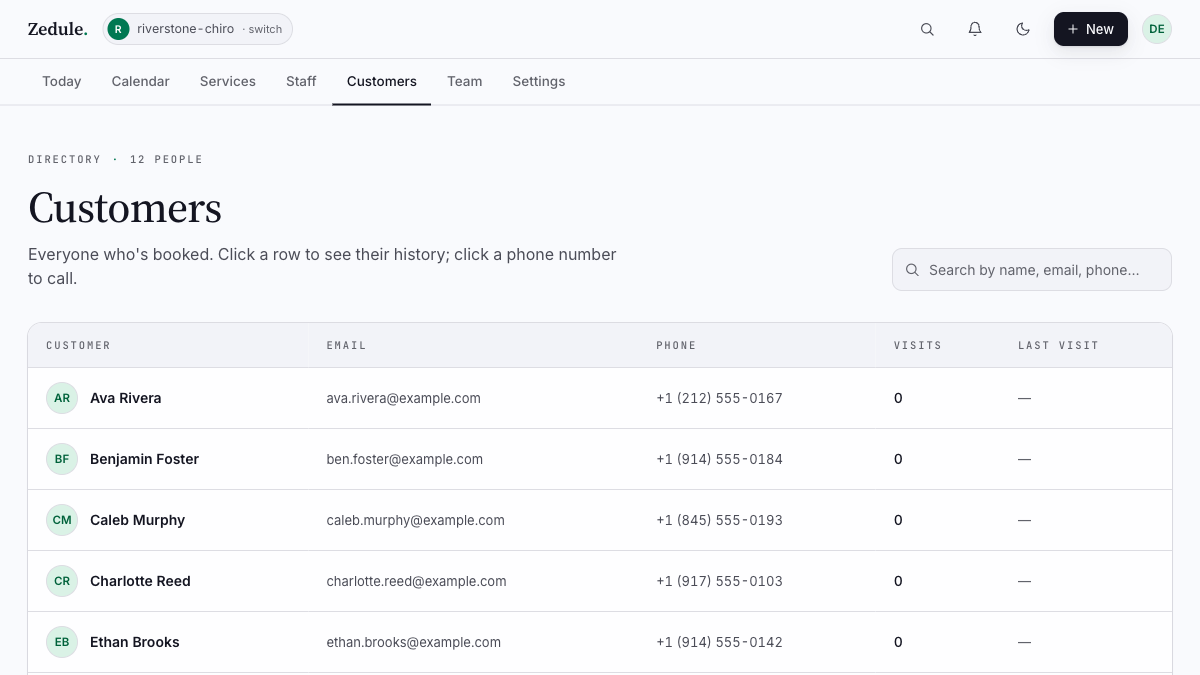Open Ava Rivera's customer row

[x=600, y=398]
